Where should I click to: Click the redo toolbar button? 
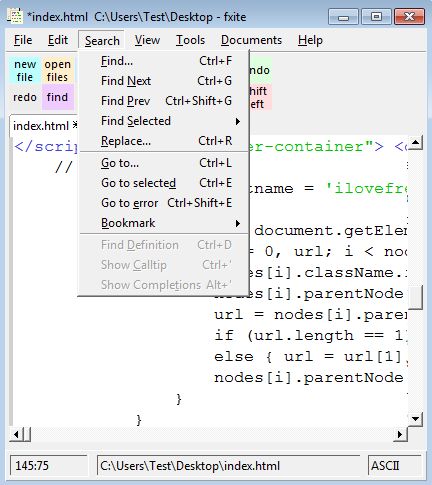point(25,97)
